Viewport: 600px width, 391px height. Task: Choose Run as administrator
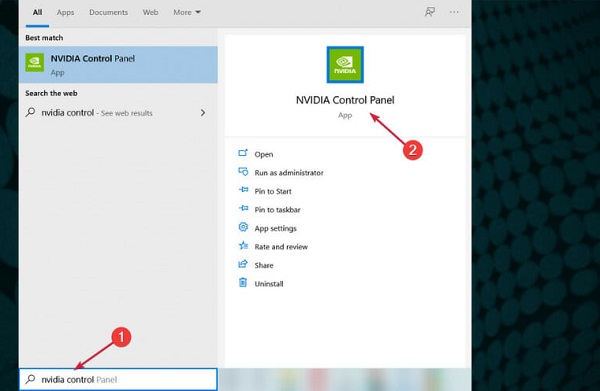289,173
